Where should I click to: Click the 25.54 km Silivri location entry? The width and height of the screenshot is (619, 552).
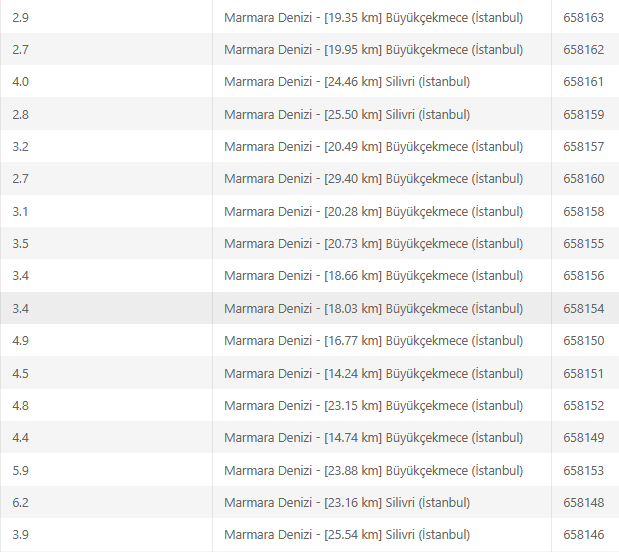coord(347,535)
